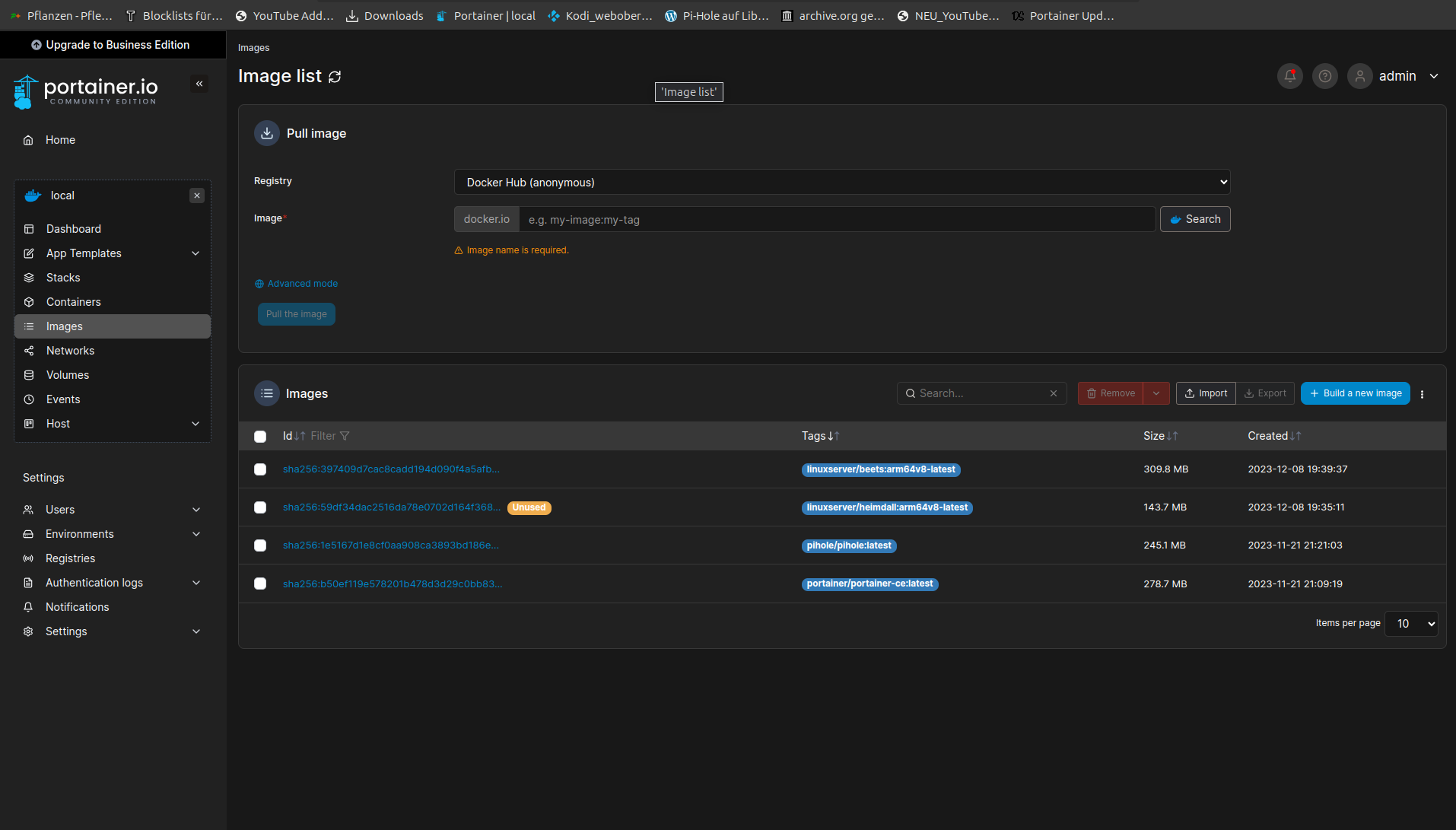Click the Id column filter funnel icon
This screenshot has width=1456, height=830.
pos(345,436)
